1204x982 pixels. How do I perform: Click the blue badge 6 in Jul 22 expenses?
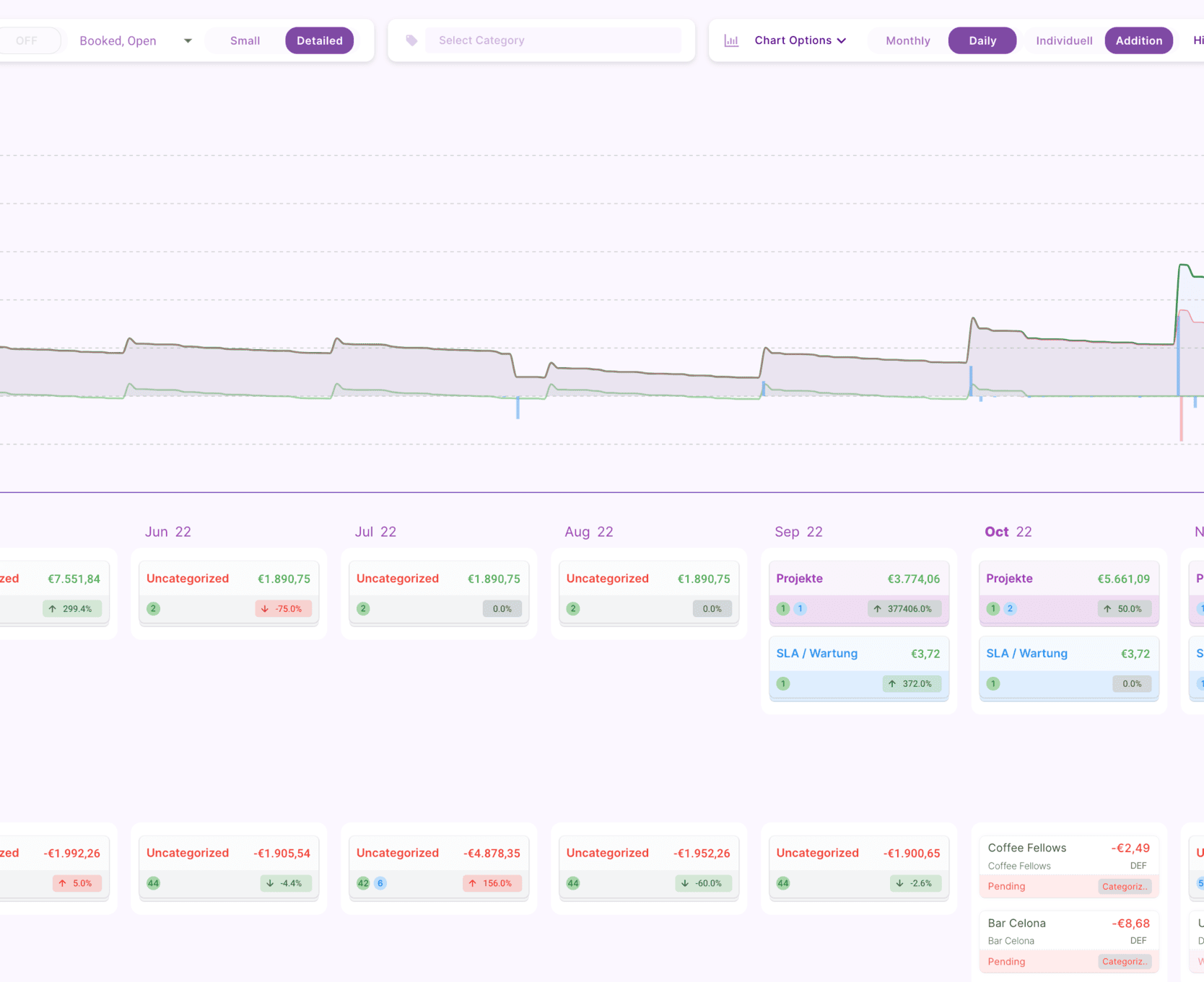[x=380, y=883]
